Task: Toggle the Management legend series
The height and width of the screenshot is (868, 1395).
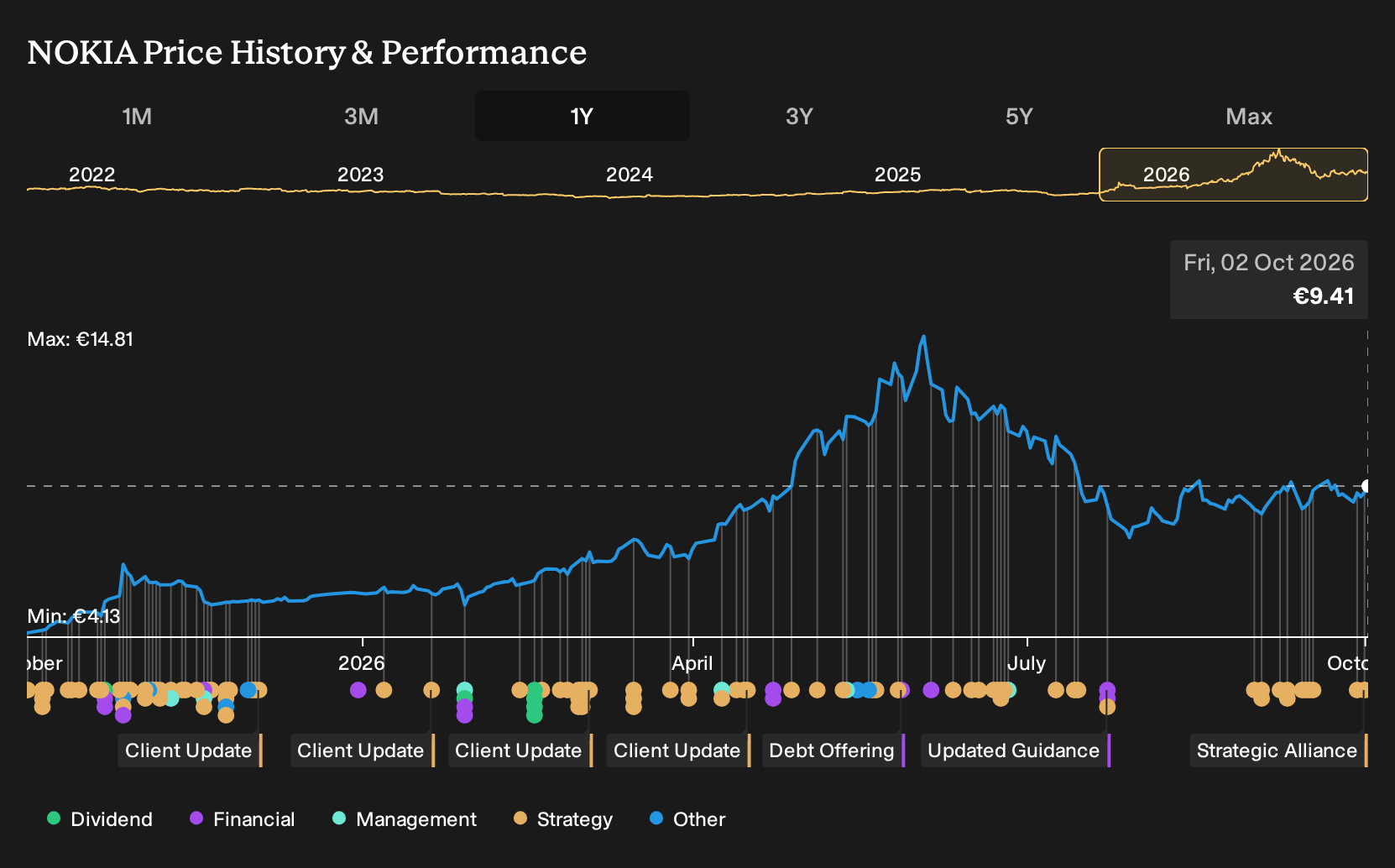Action: coord(405,818)
